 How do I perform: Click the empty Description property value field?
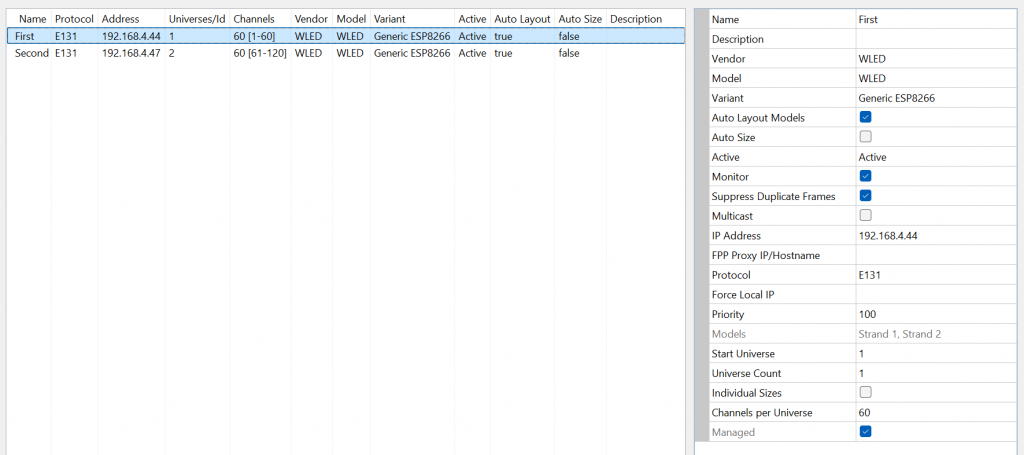coord(935,39)
